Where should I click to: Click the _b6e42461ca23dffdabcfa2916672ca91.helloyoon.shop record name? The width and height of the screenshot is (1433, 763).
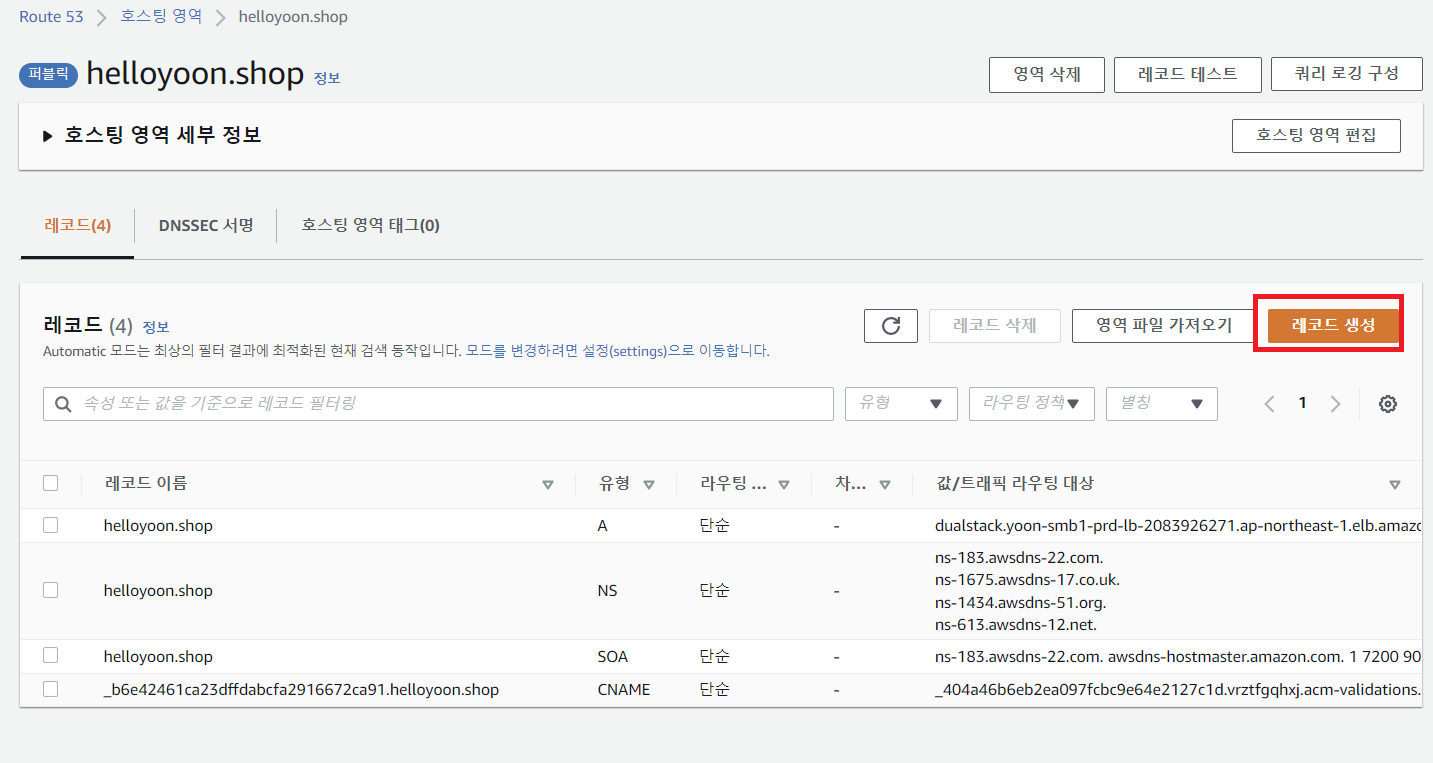coord(301,689)
